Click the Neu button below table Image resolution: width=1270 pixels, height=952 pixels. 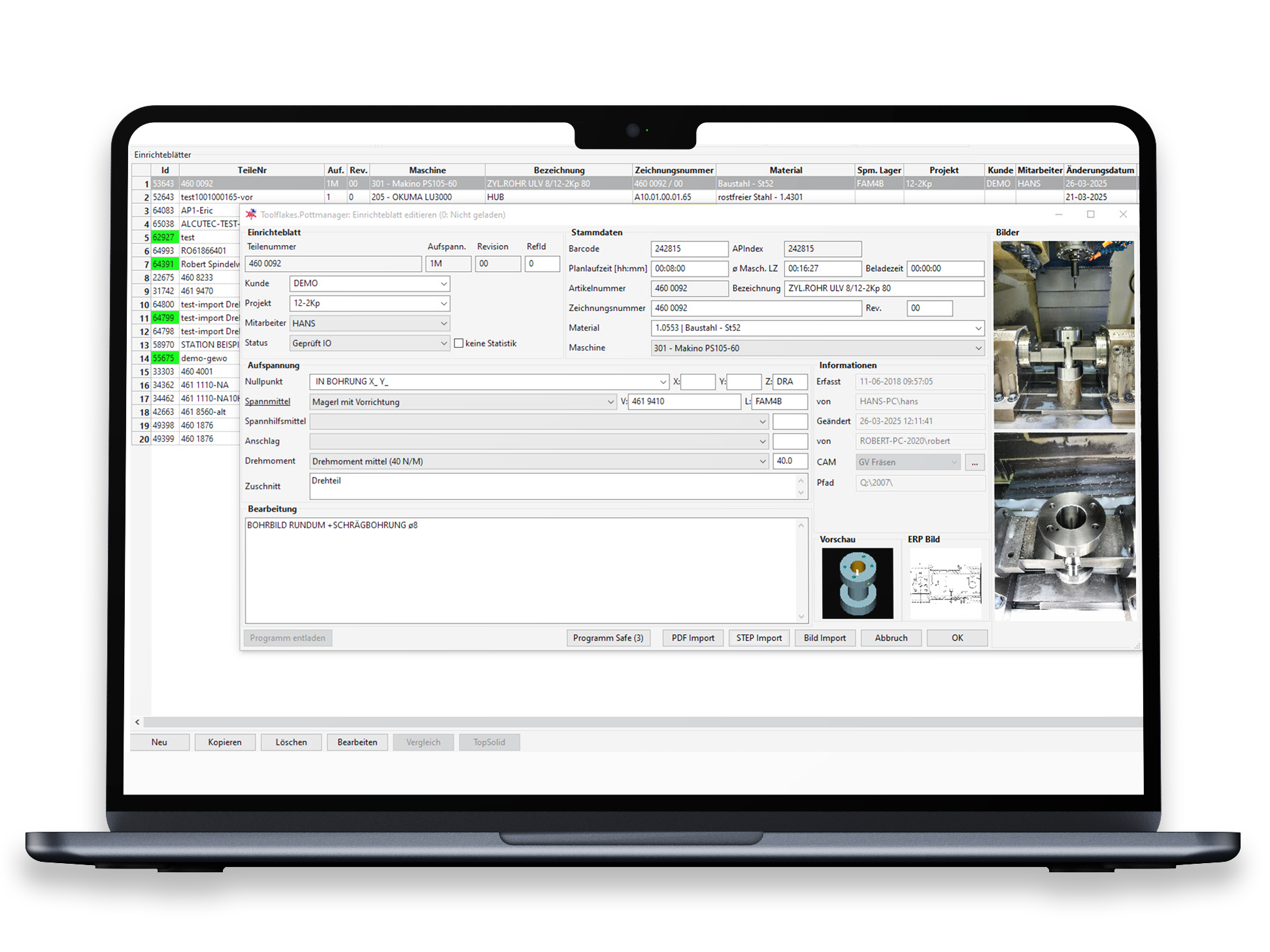159,742
